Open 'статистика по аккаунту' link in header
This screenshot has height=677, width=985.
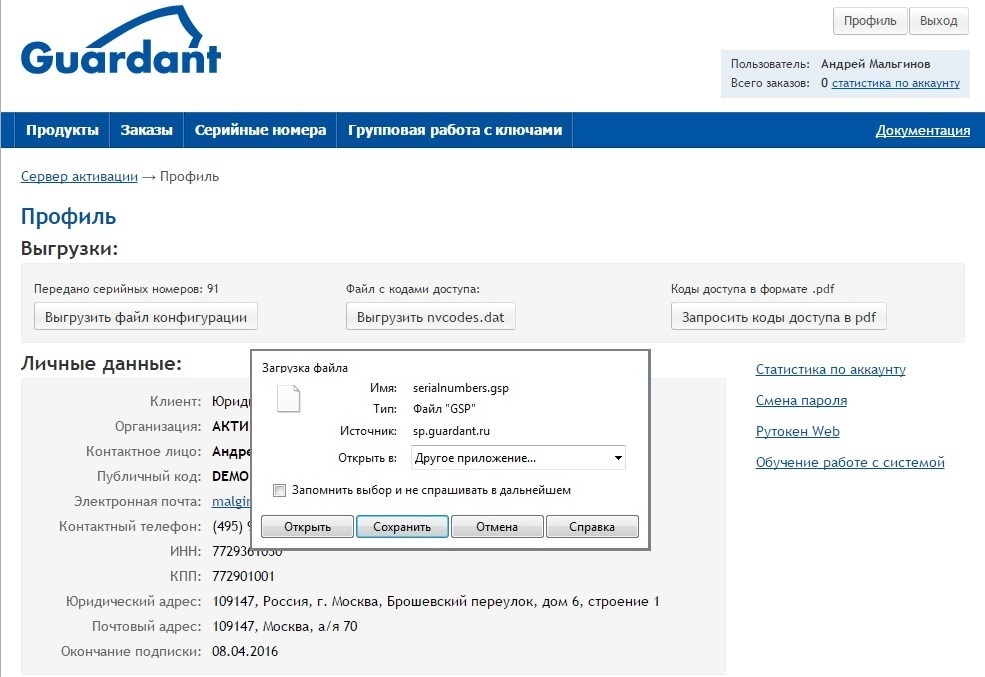895,83
